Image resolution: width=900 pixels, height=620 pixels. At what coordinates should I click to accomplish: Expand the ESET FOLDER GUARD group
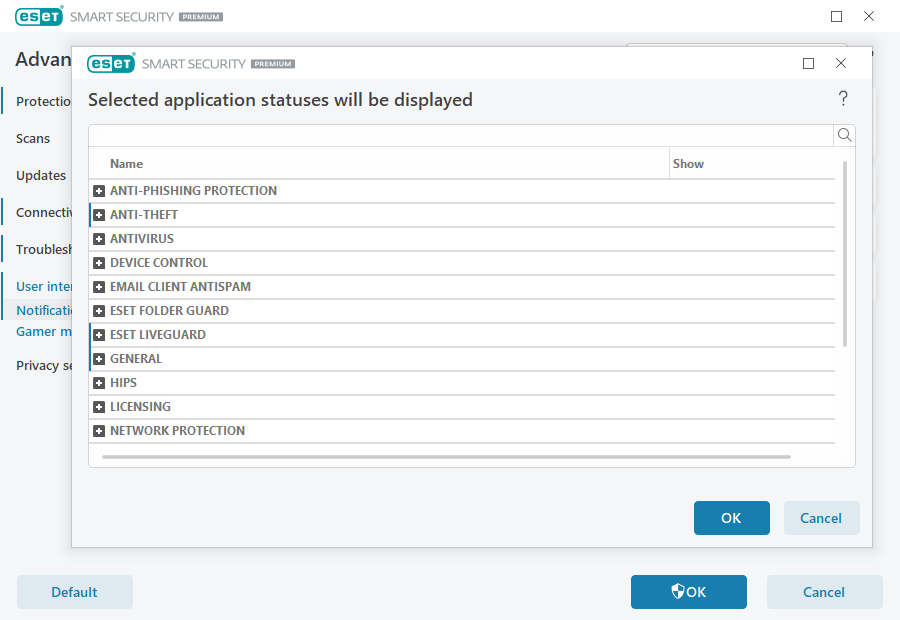click(99, 311)
